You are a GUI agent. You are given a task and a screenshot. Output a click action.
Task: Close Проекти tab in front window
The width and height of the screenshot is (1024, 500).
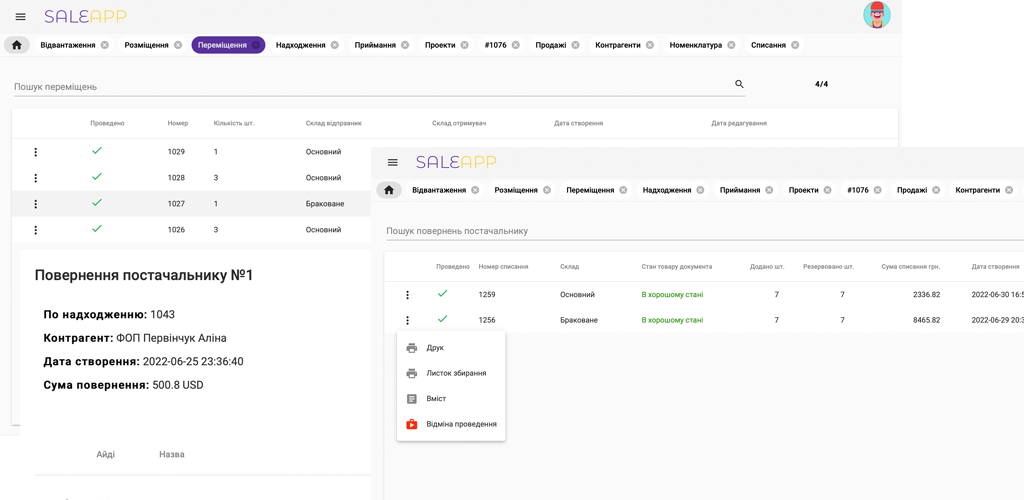pyautogui.click(x=827, y=190)
